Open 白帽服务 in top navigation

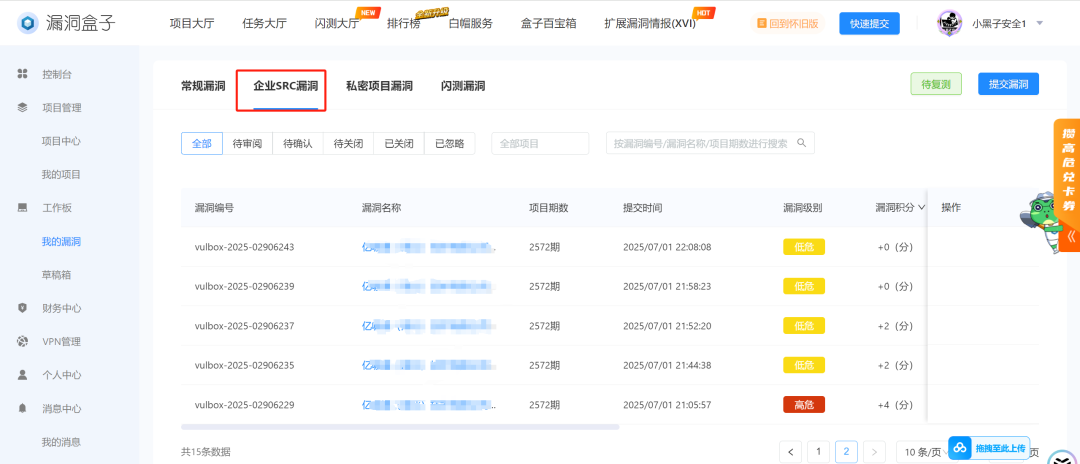pyautogui.click(x=470, y=23)
